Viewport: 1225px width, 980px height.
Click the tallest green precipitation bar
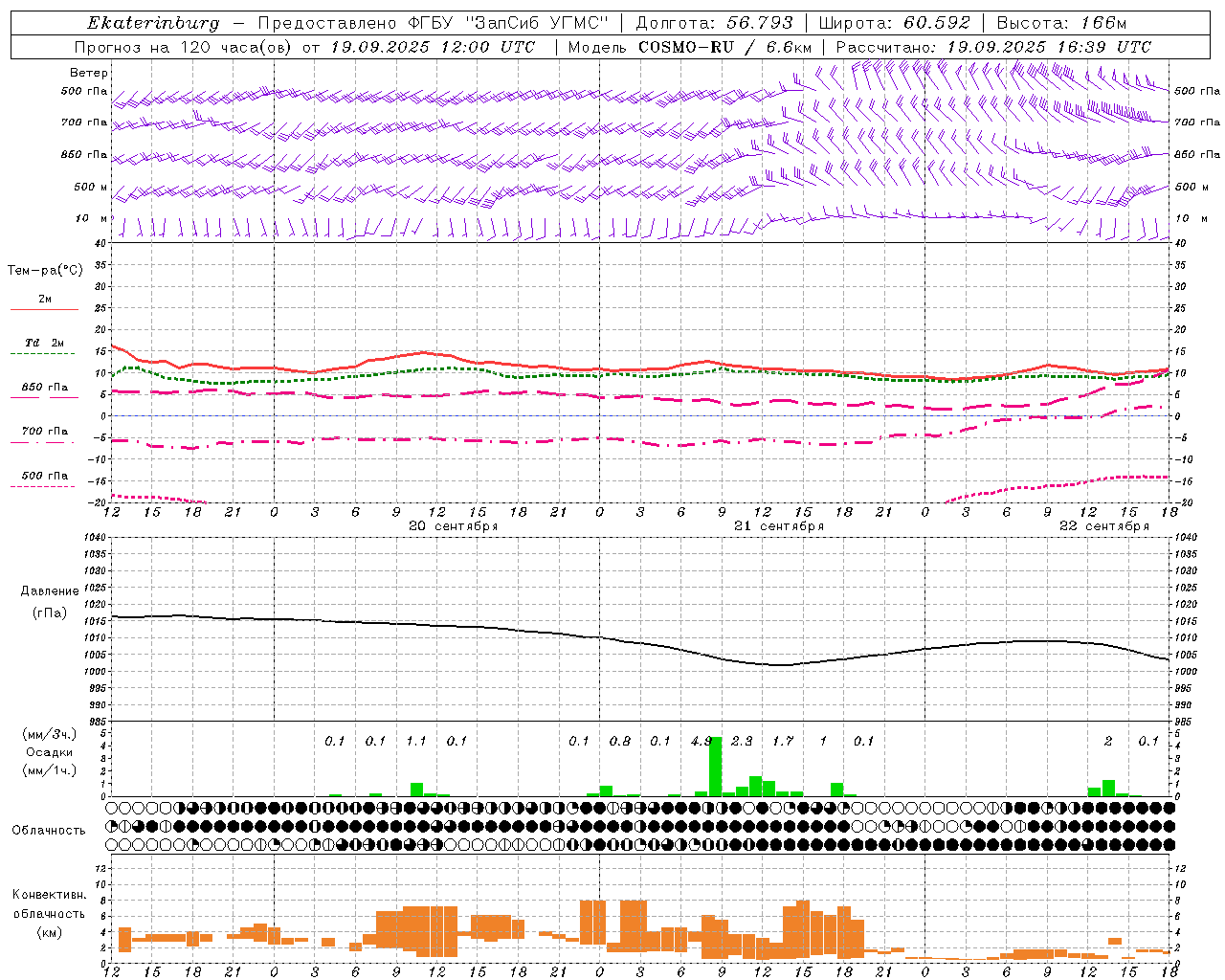pos(715,767)
